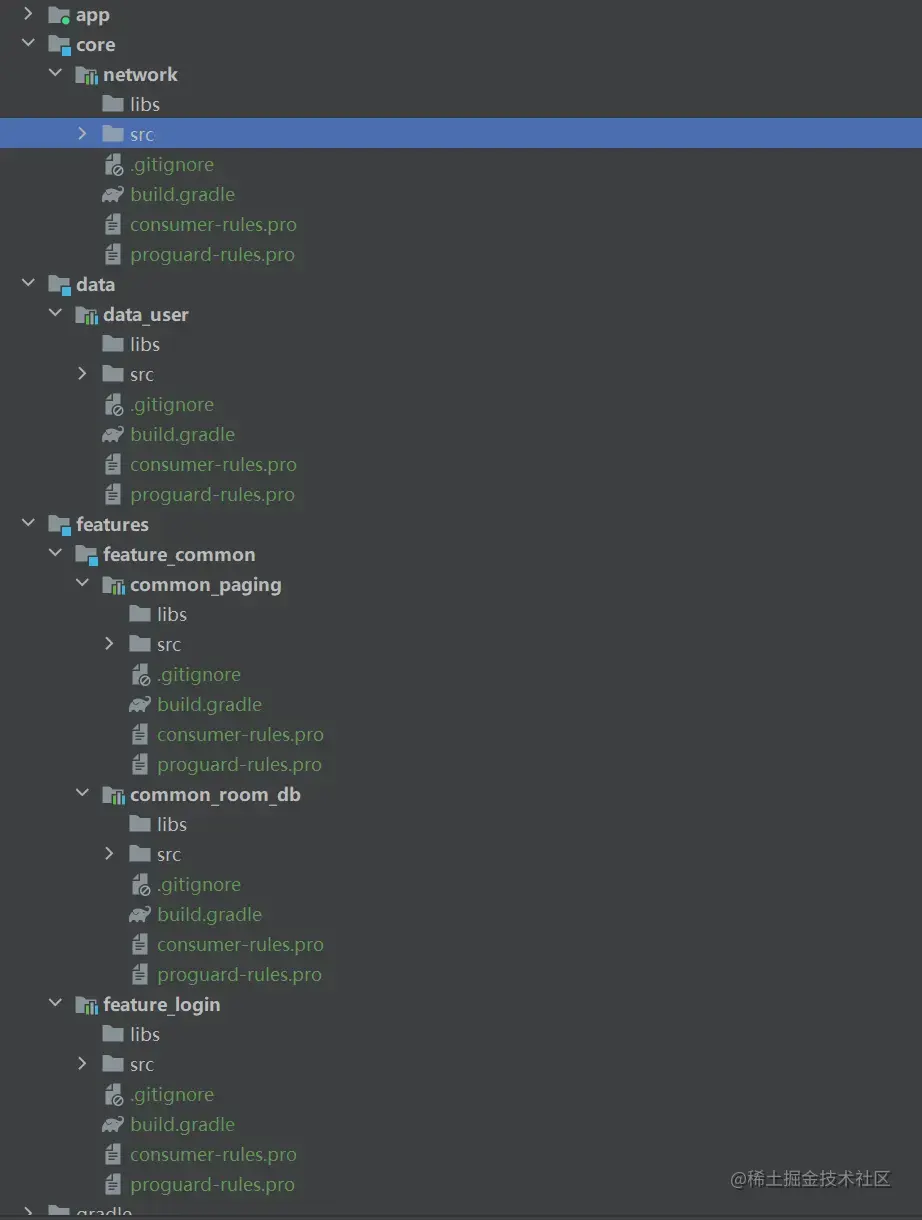922x1220 pixels.
Task: Click the libs folder icon under common_room_db
Action: [x=140, y=824]
